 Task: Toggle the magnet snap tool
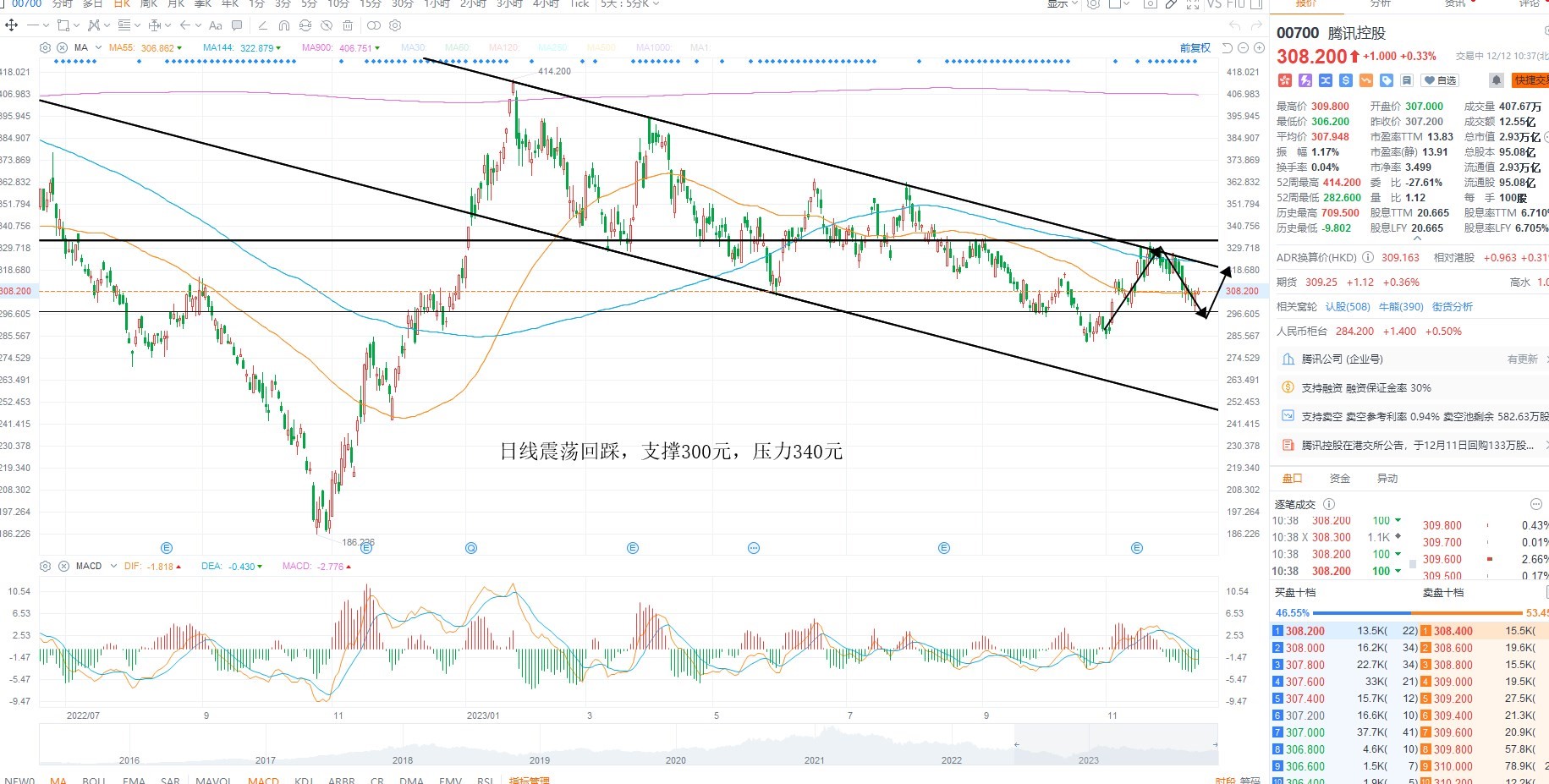pos(283,25)
